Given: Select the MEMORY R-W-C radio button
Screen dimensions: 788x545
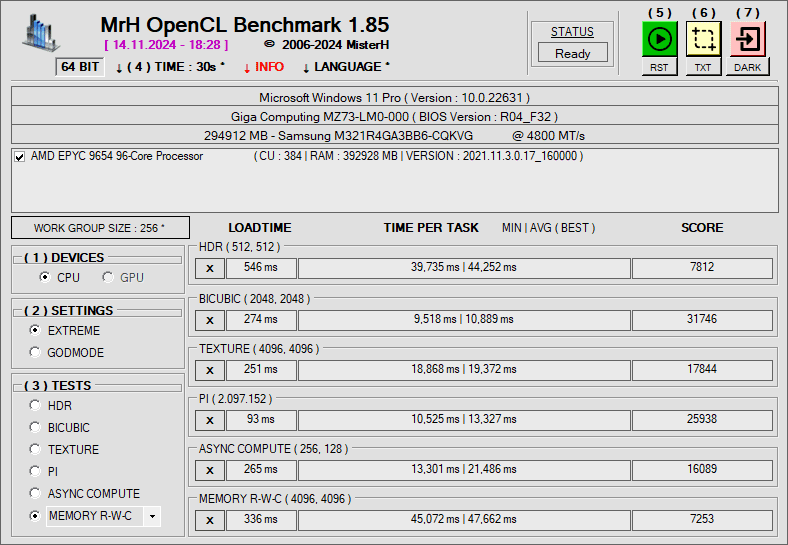Looking at the screenshot, I should 35,516.
